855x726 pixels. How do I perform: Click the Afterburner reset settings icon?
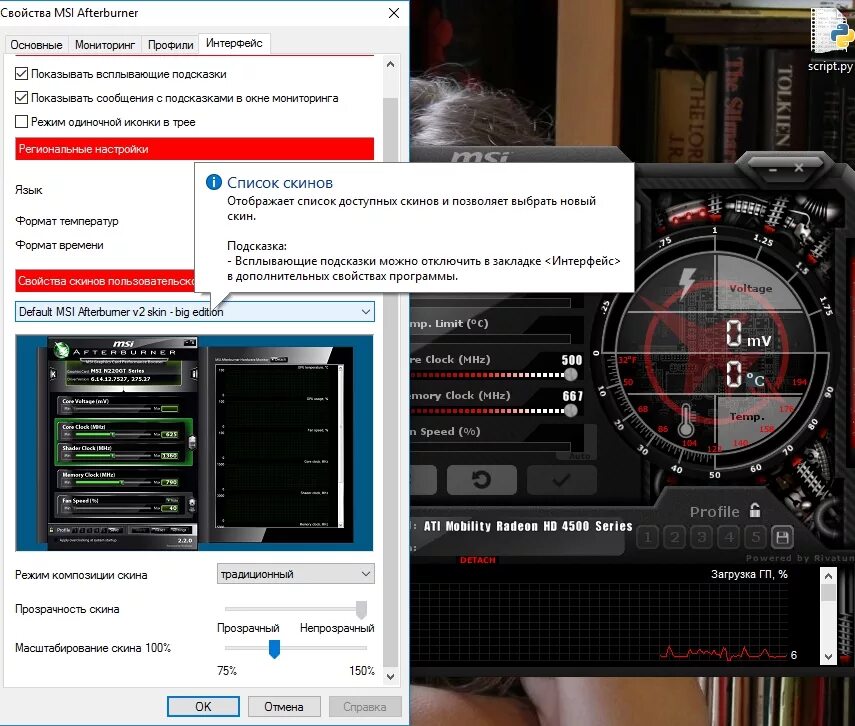click(x=481, y=479)
